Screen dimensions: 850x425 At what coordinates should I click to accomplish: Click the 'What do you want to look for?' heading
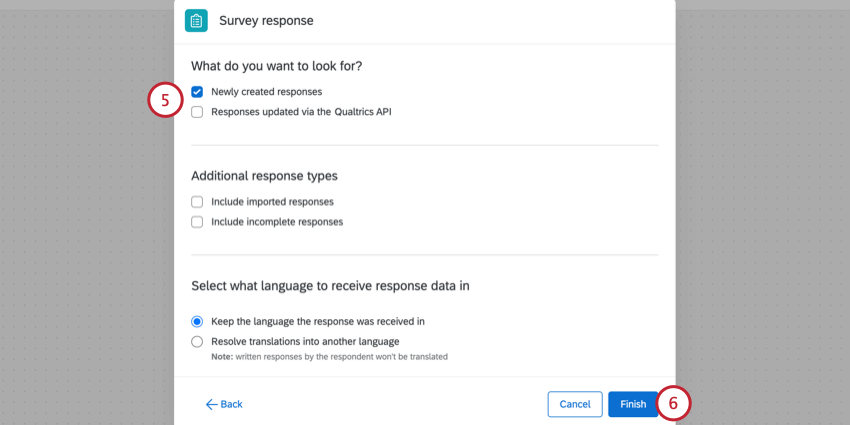pyautogui.click(x=276, y=66)
